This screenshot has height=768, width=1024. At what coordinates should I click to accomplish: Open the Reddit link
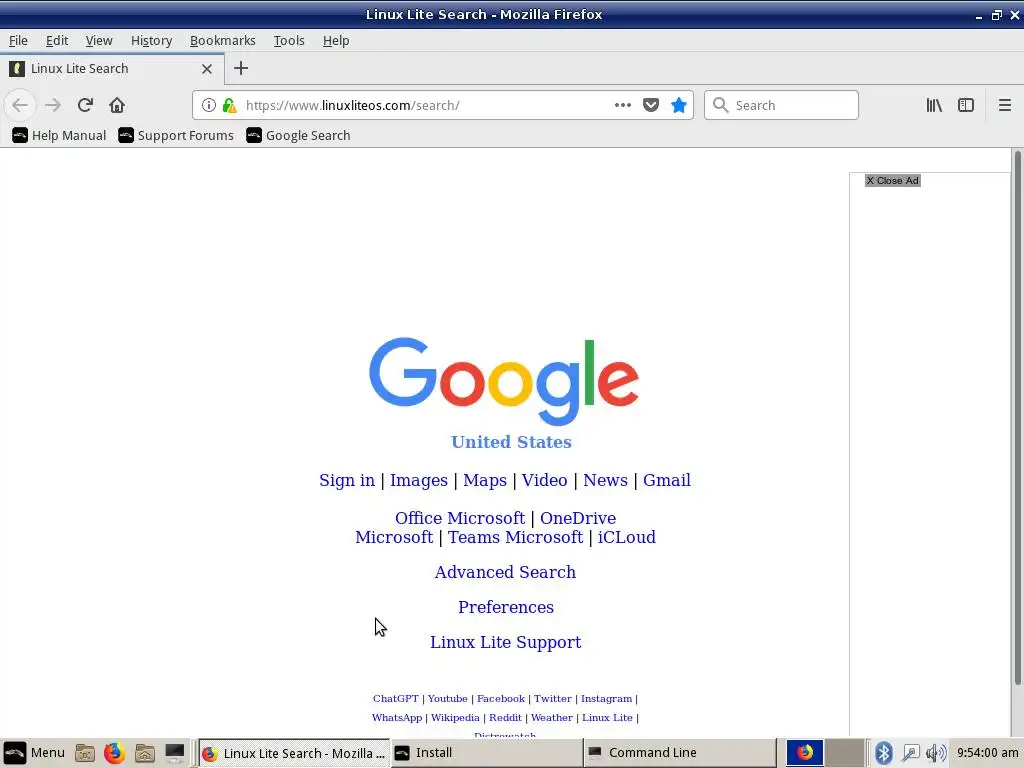pyautogui.click(x=505, y=718)
